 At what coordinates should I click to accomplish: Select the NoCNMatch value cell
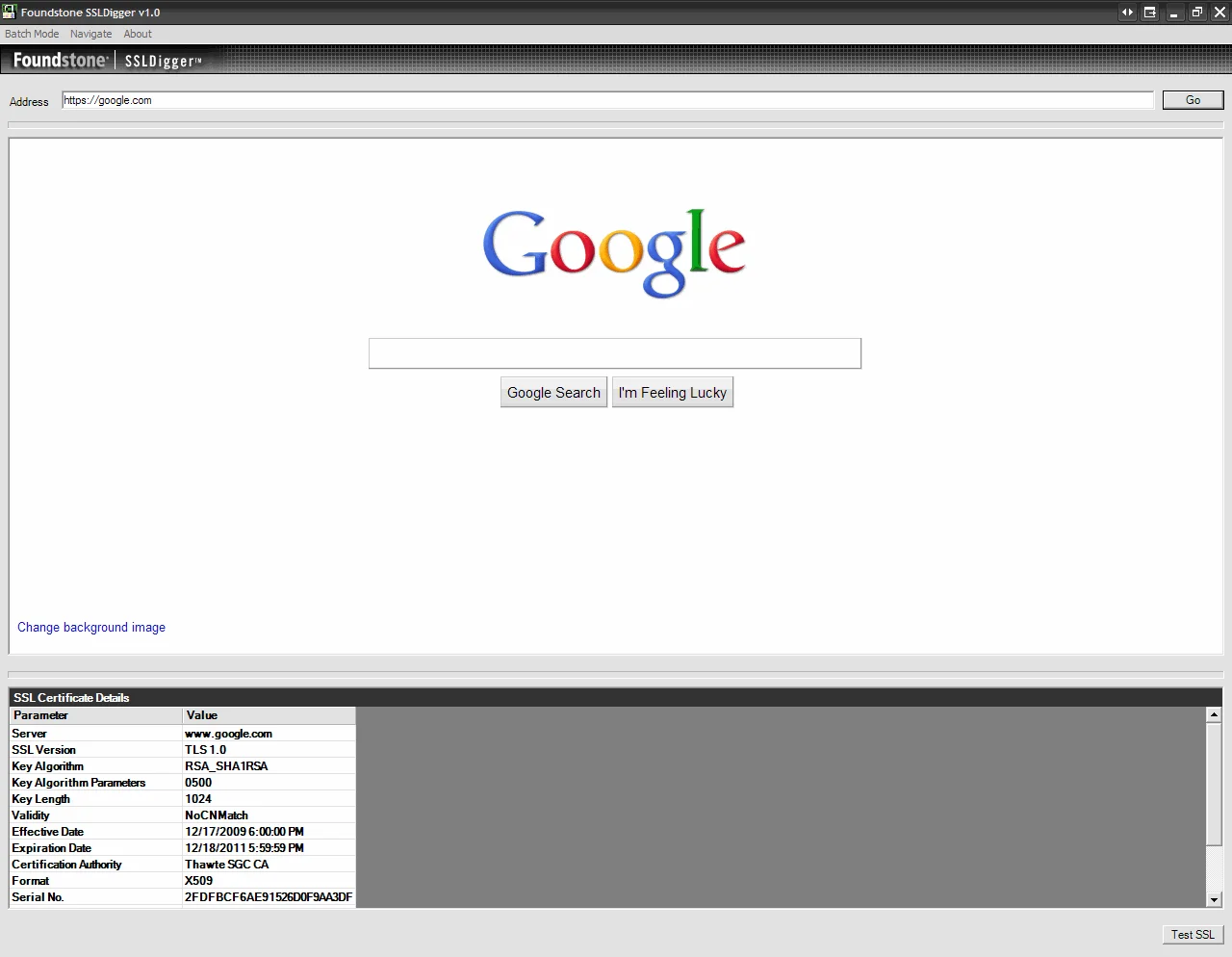(x=269, y=815)
